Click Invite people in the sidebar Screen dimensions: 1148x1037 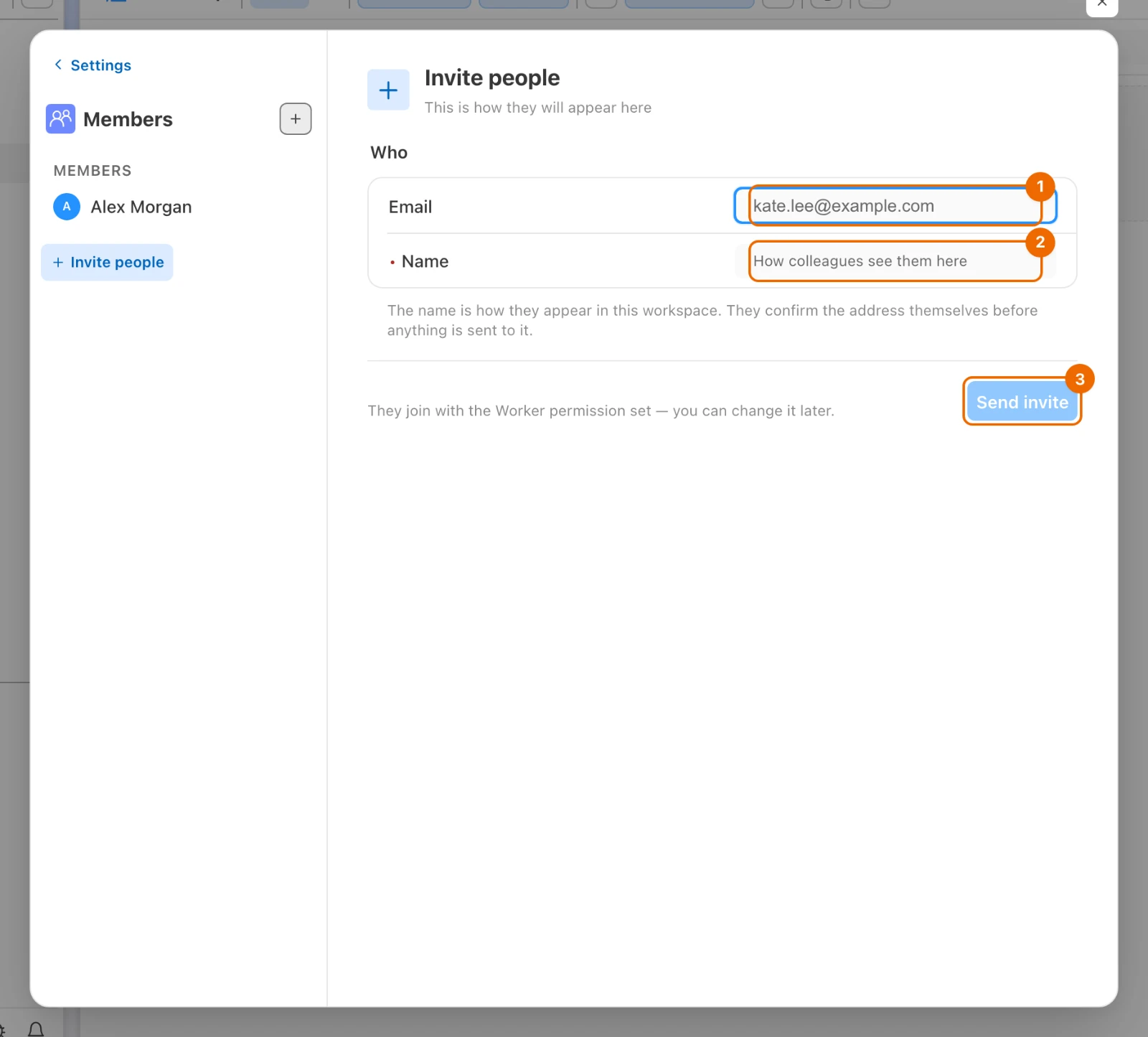(x=107, y=263)
